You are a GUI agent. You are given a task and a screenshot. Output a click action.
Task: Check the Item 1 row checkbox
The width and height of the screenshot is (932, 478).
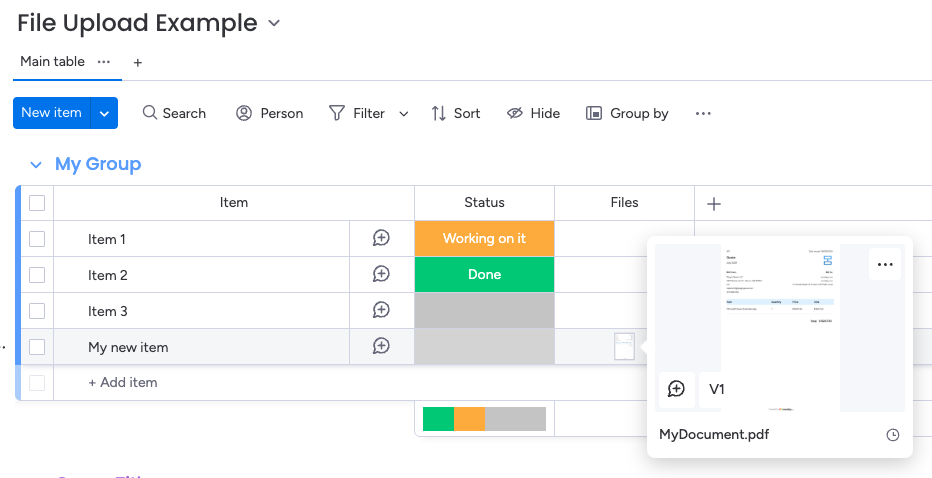coord(37,239)
